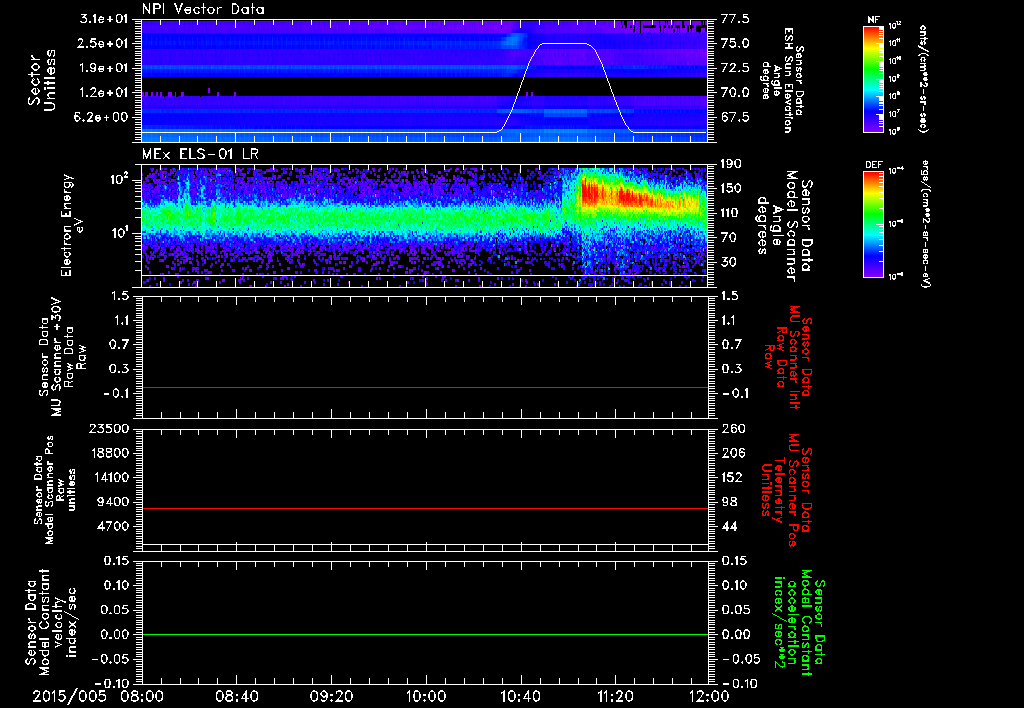Click the 10:00 time axis label

426,696
